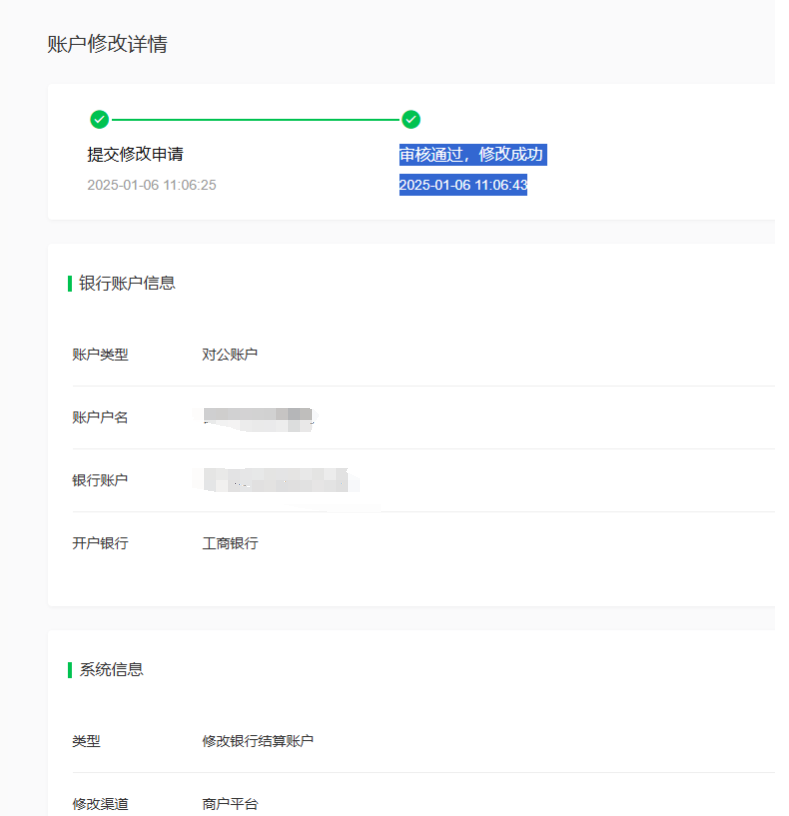Select the 提交修改申请 step label
Image resolution: width=789 pixels, height=816 pixels.
135,154
